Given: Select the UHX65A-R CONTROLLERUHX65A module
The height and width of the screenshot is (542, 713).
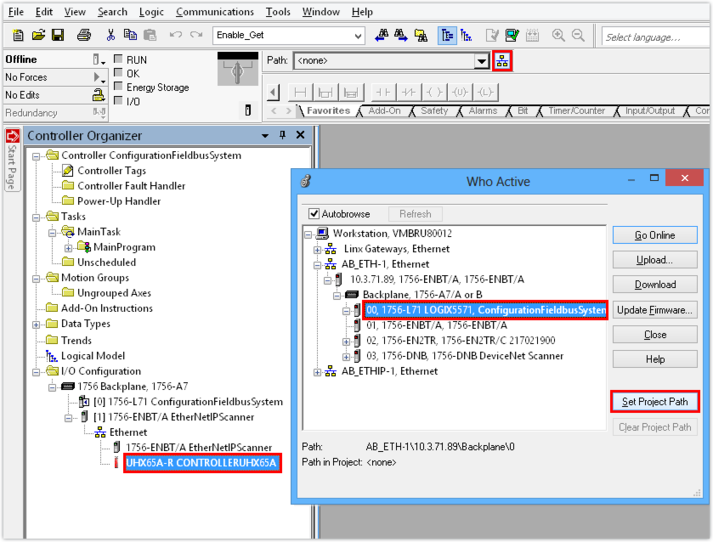Looking at the screenshot, I should coord(201,463).
